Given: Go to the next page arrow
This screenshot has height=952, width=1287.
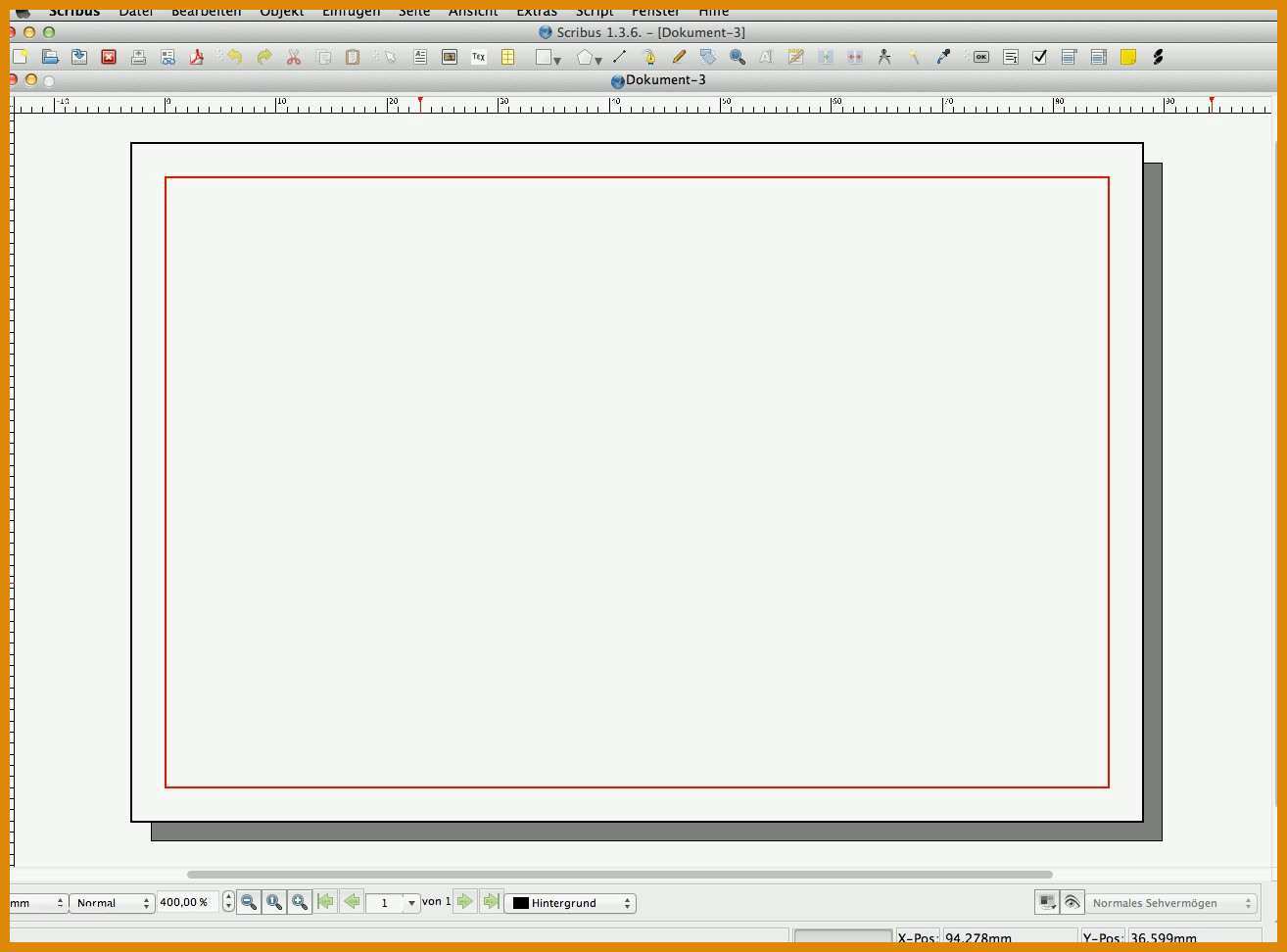Looking at the screenshot, I should pos(465,901).
